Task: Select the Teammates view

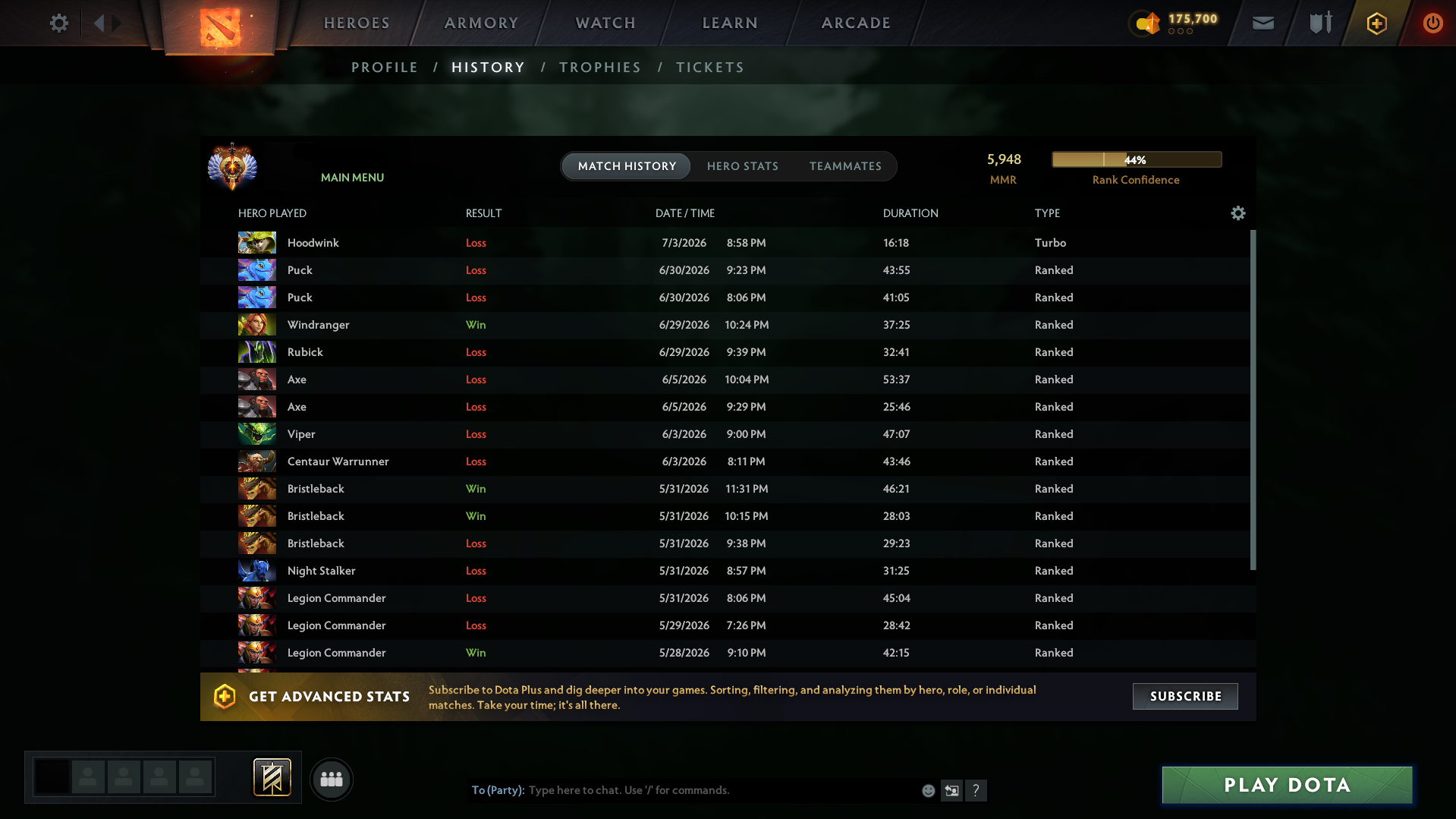Action: pyautogui.click(x=845, y=166)
